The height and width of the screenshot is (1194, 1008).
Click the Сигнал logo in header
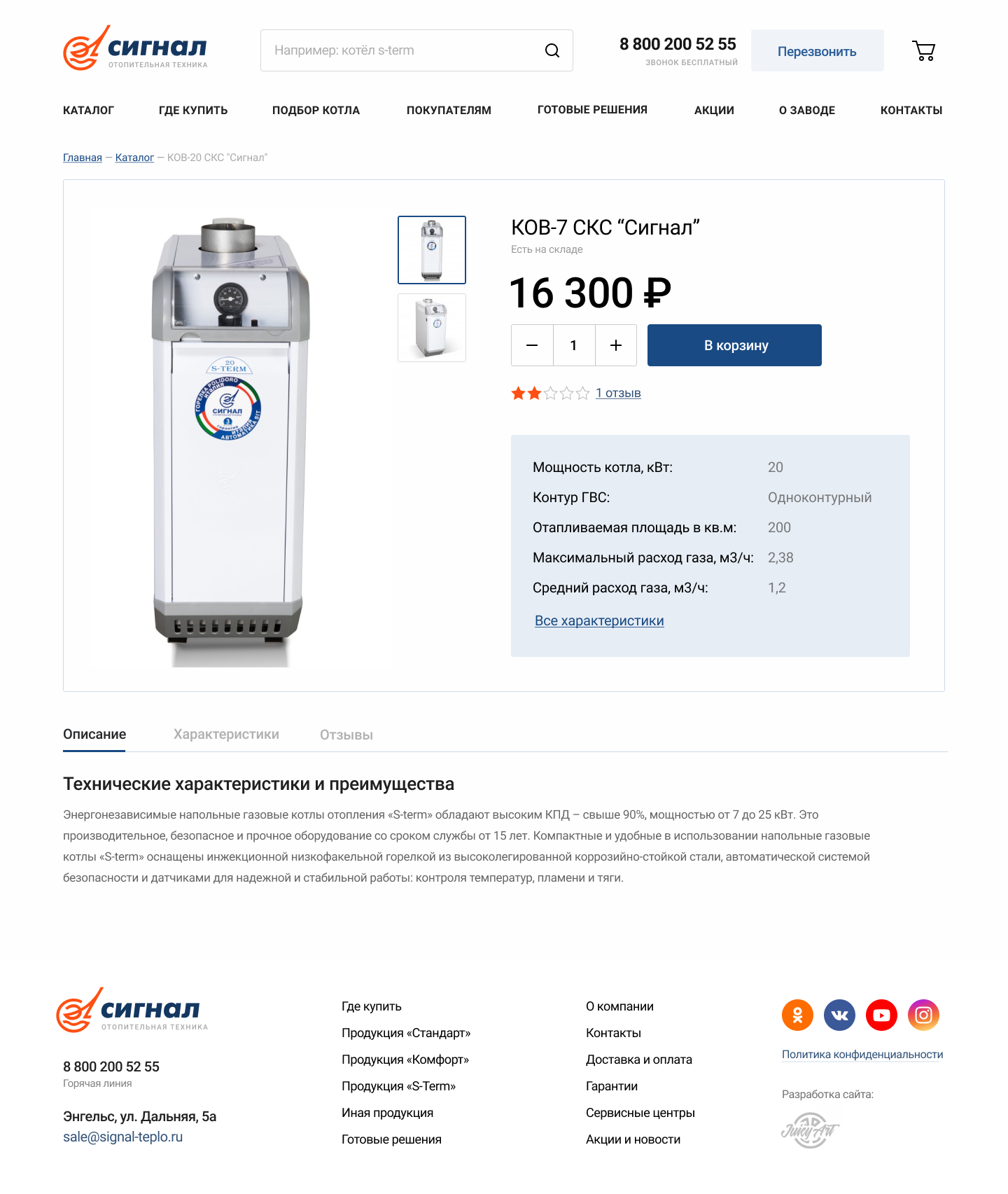coord(135,48)
